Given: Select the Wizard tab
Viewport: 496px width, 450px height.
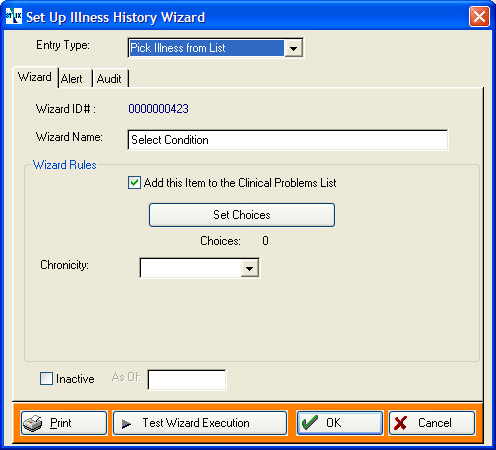Looking at the screenshot, I should pos(35,77).
